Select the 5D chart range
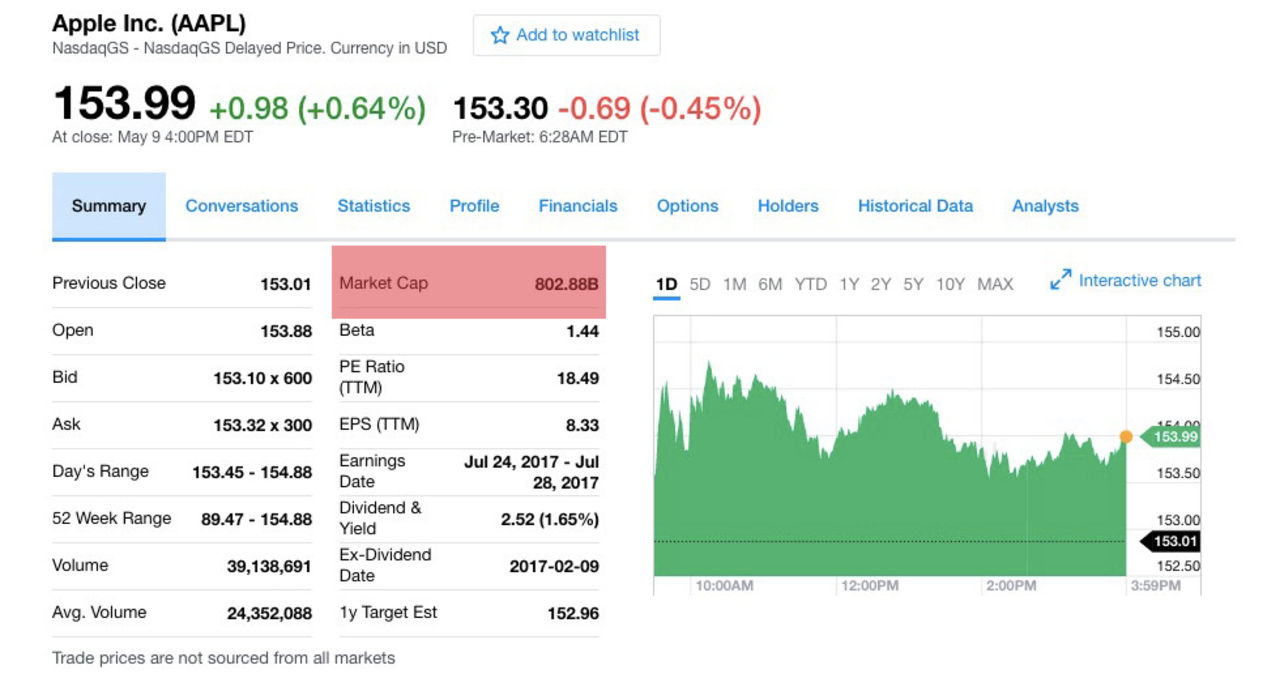Viewport: 1280px width, 678px height. click(700, 284)
